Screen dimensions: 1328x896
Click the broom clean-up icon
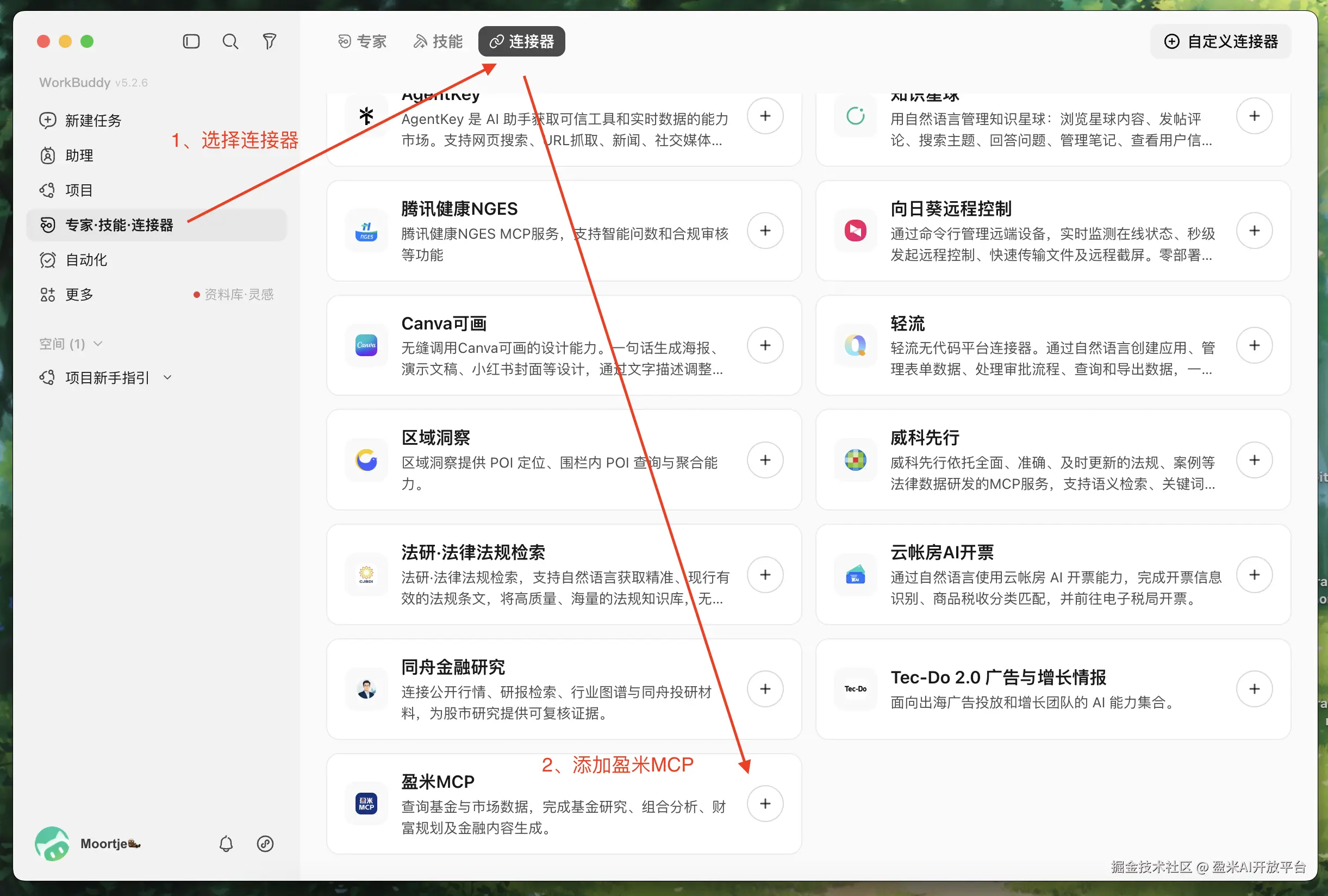pyautogui.click(x=269, y=41)
